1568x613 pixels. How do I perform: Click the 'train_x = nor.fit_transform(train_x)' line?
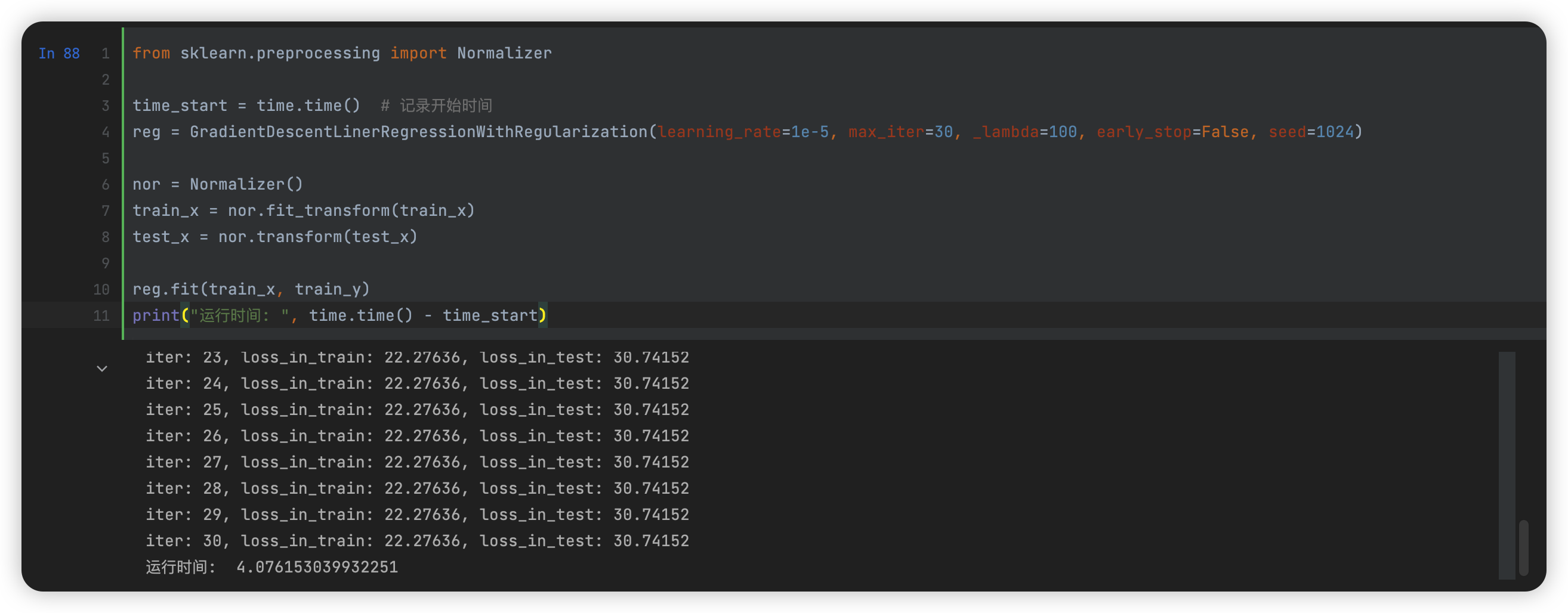pos(304,210)
